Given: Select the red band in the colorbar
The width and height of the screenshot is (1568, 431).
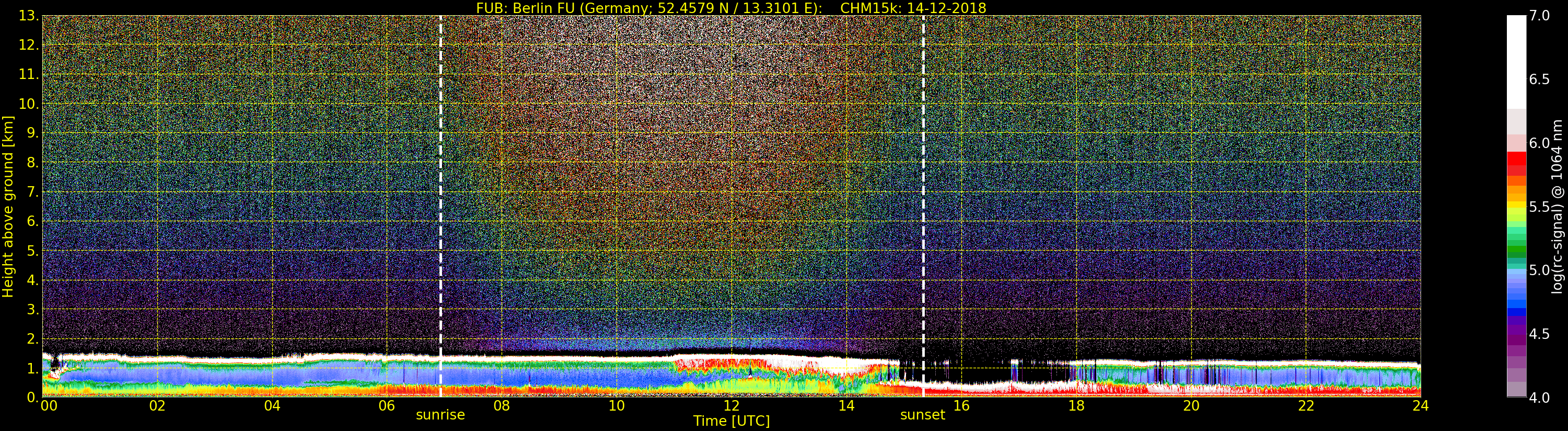Looking at the screenshot, I should [1516, 163].
